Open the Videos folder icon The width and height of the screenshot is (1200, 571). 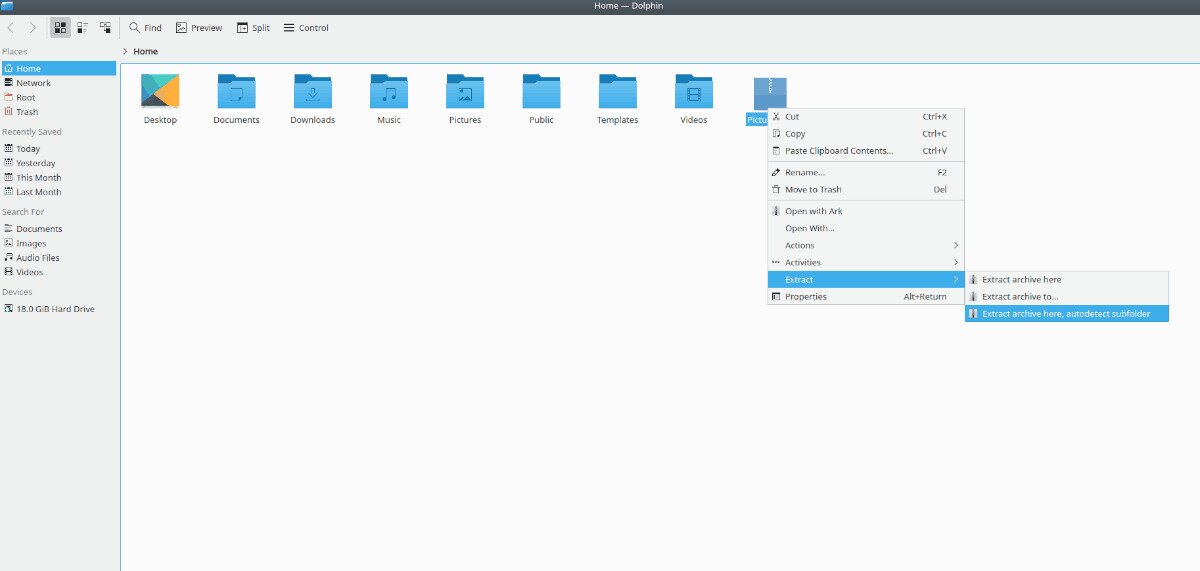(694, 93)
